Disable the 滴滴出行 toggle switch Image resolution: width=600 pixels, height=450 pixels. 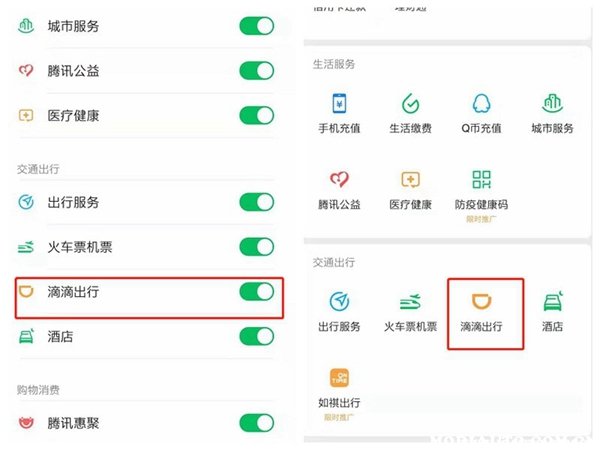257,292
